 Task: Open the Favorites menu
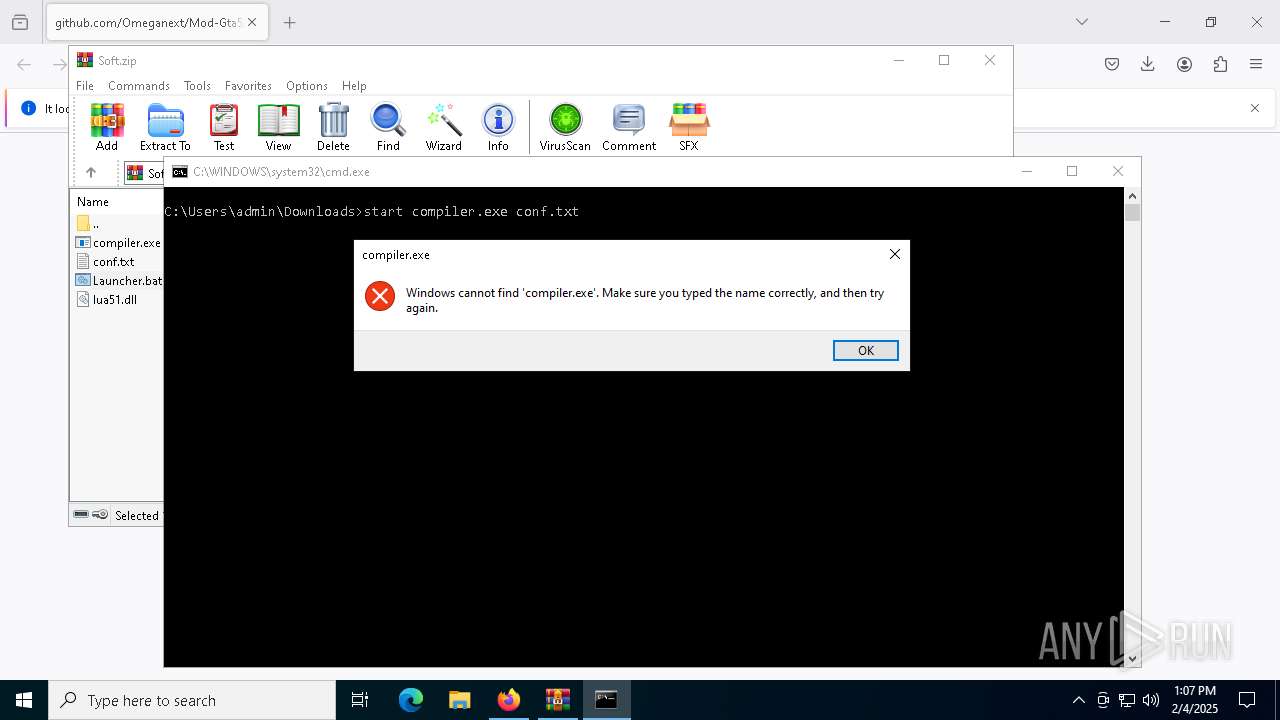click(248, 86)
